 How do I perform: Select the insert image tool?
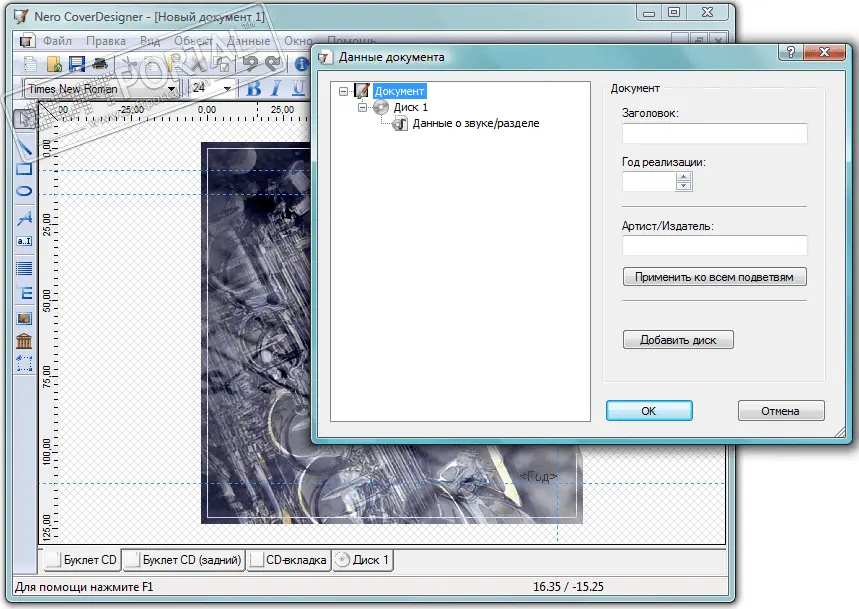[25, 318]
